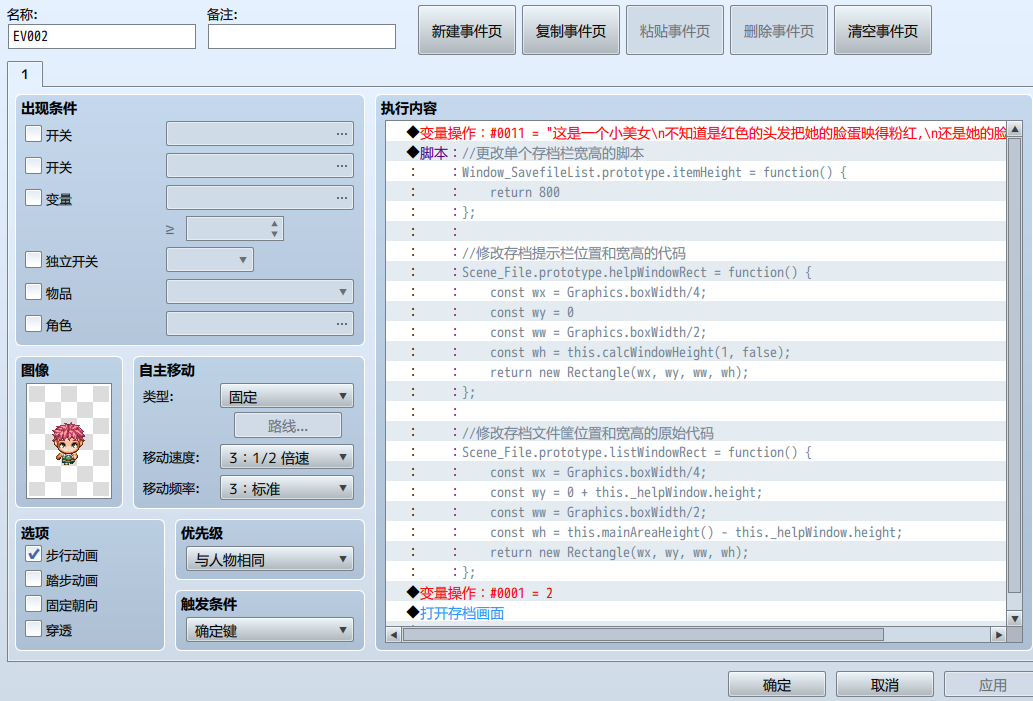The width and height of the screenshot is (1033, 701).
Task: Click the horizontal scroll-left arrow
Action: tap(394, 635)
